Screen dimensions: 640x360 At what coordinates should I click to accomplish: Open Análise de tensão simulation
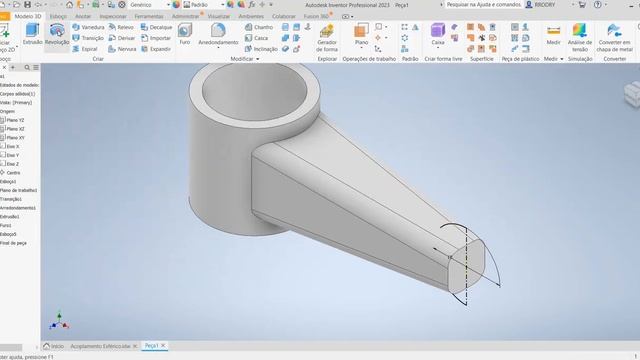click(580, 38)
